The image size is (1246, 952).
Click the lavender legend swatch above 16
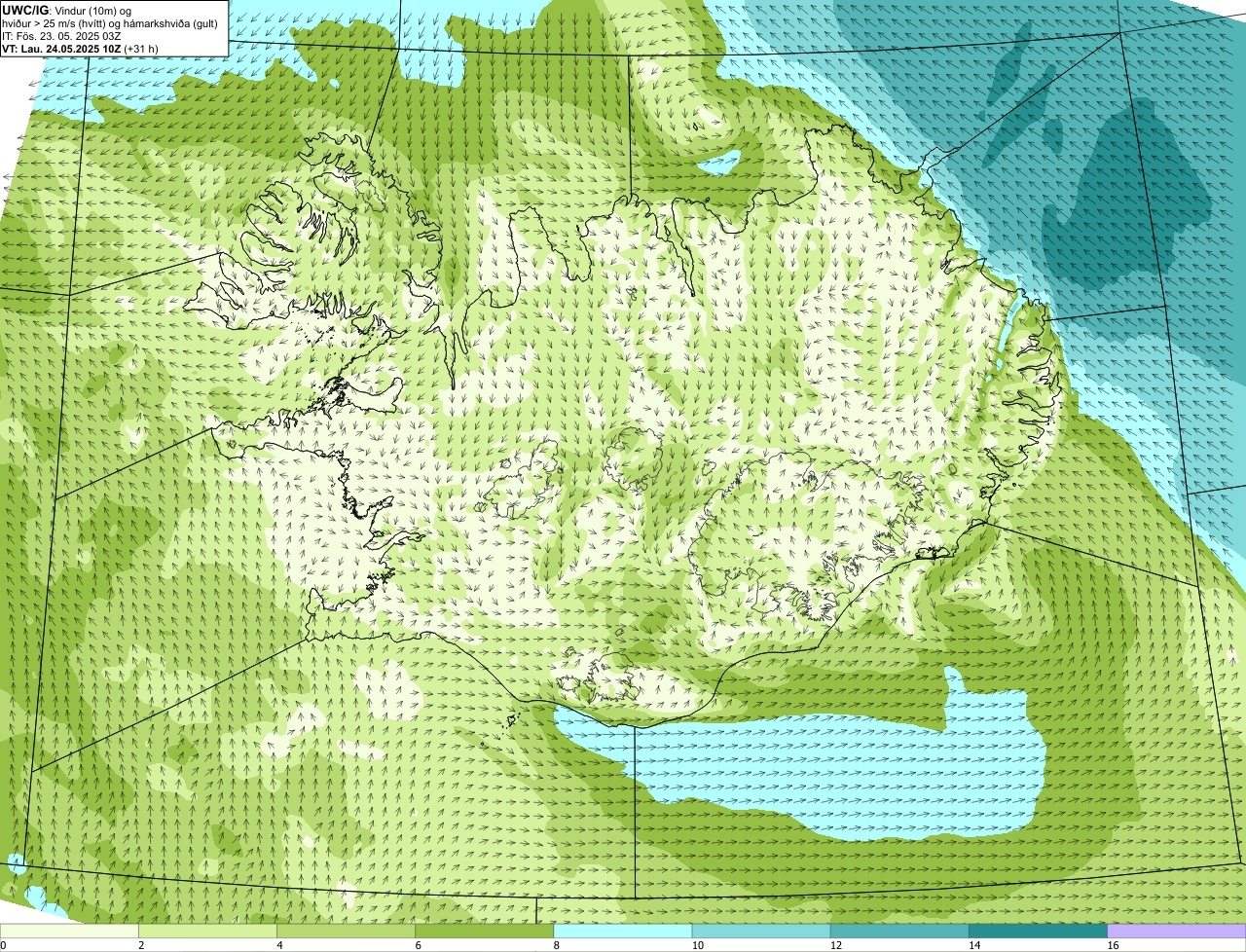coord(1177,932)
